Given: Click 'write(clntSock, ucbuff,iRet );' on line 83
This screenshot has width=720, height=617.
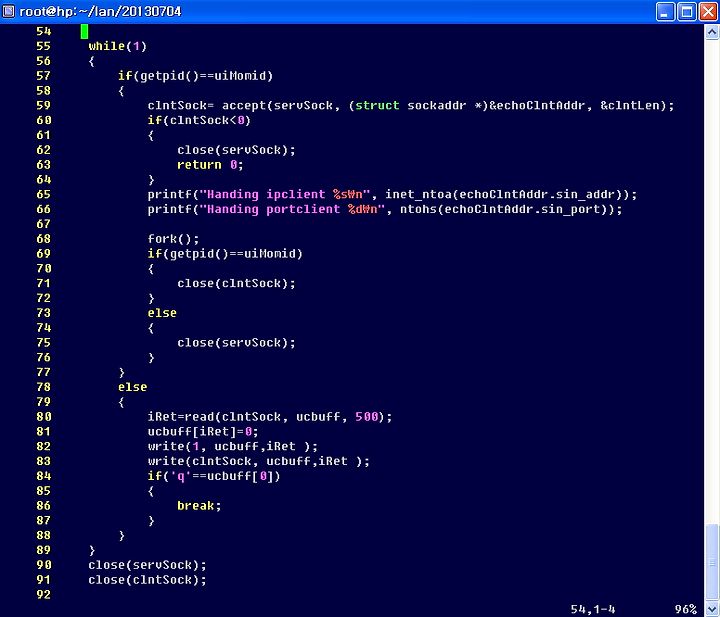Looking at the screenshot, I should tap(259, 461).
